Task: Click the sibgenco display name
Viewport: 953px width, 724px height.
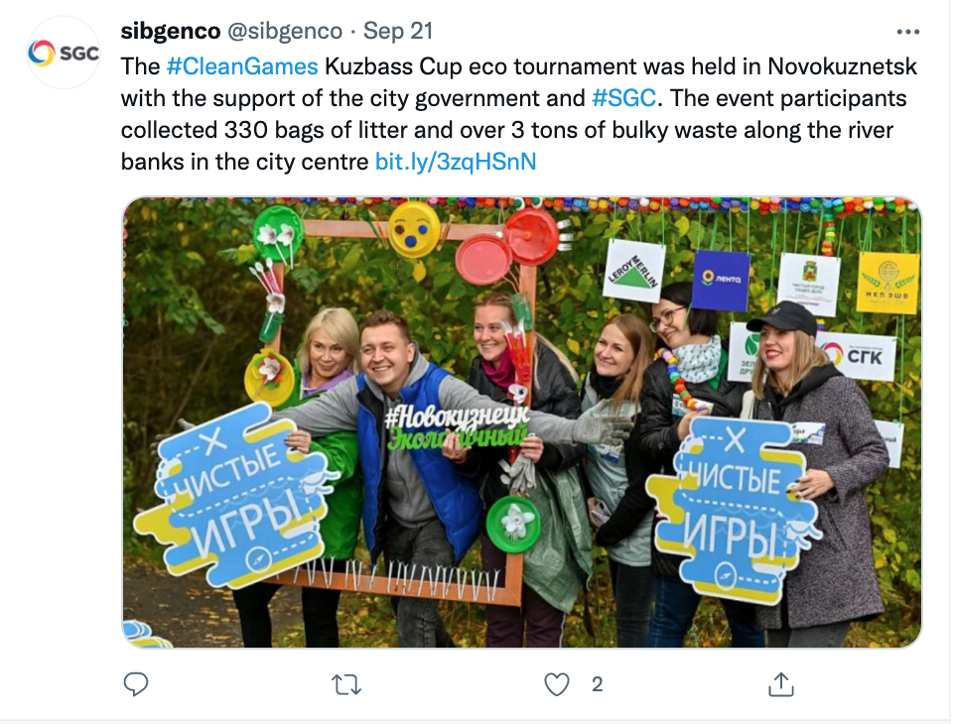Action: (170, 31)
